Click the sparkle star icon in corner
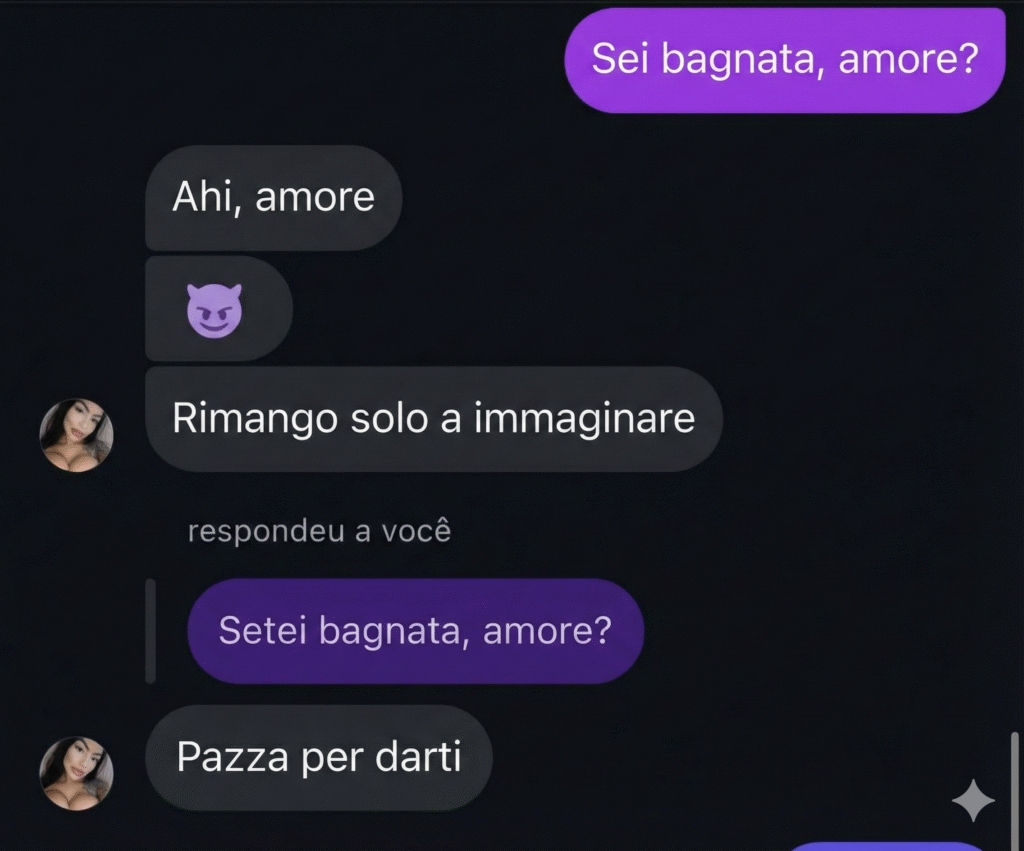 [973, 800]
